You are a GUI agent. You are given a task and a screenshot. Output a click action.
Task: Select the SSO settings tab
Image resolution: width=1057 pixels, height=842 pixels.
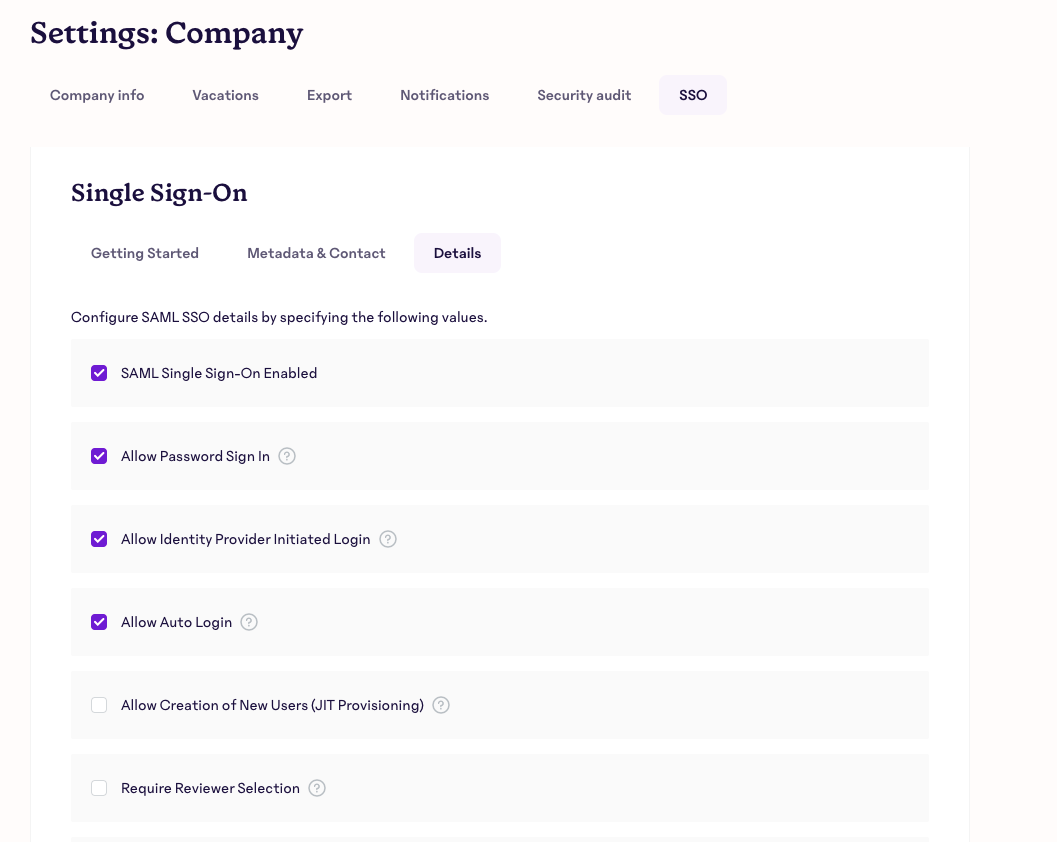[x=693, y=95]
